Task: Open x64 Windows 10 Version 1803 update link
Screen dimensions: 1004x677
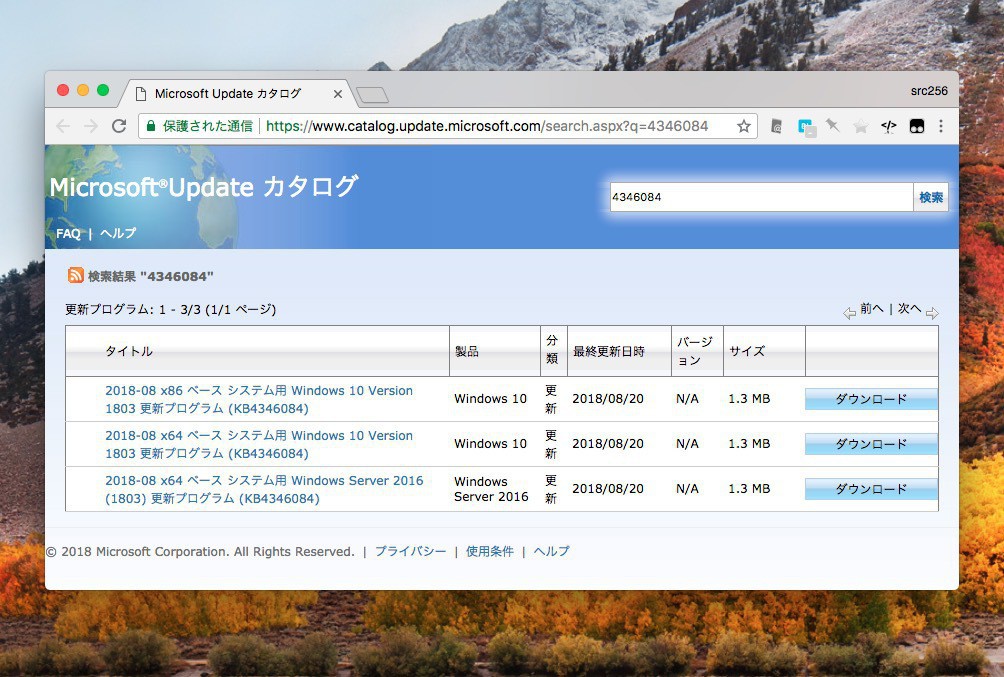Action: (259, 444)
